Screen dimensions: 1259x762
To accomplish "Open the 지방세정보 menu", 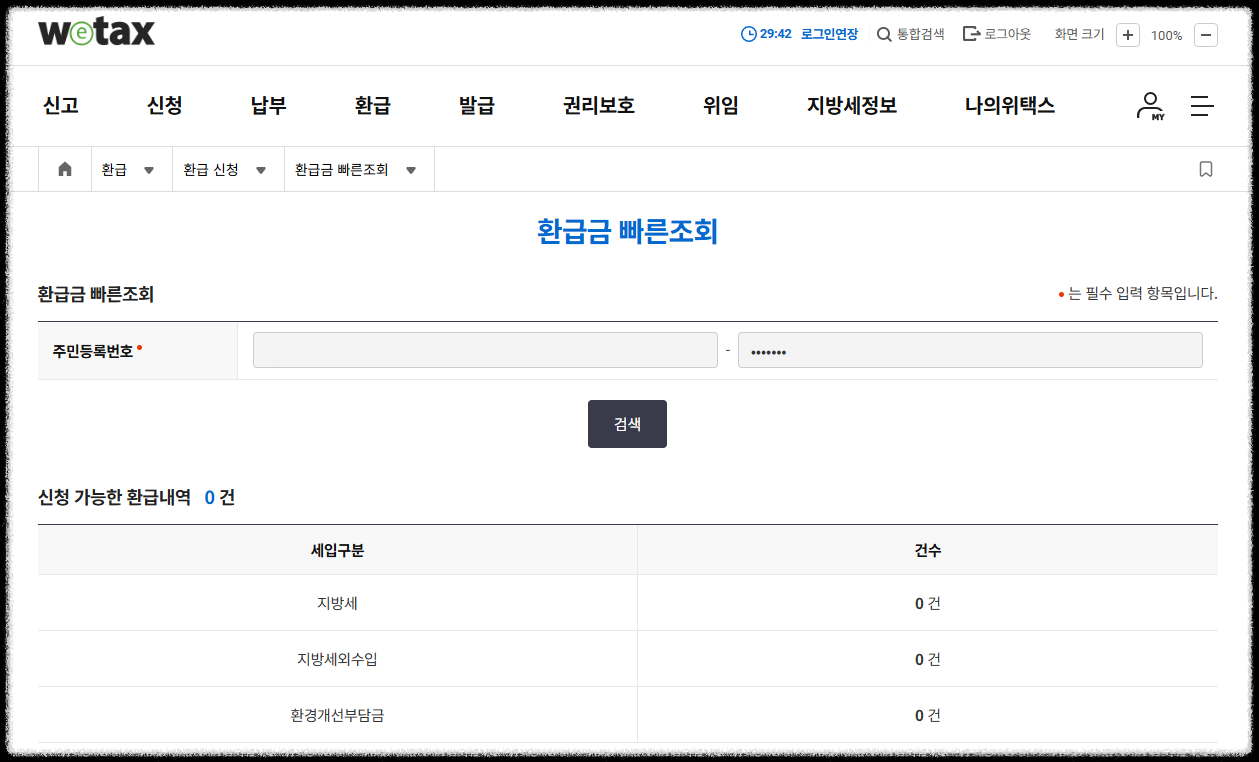I will pyautogui.click(x=852, y=106).
